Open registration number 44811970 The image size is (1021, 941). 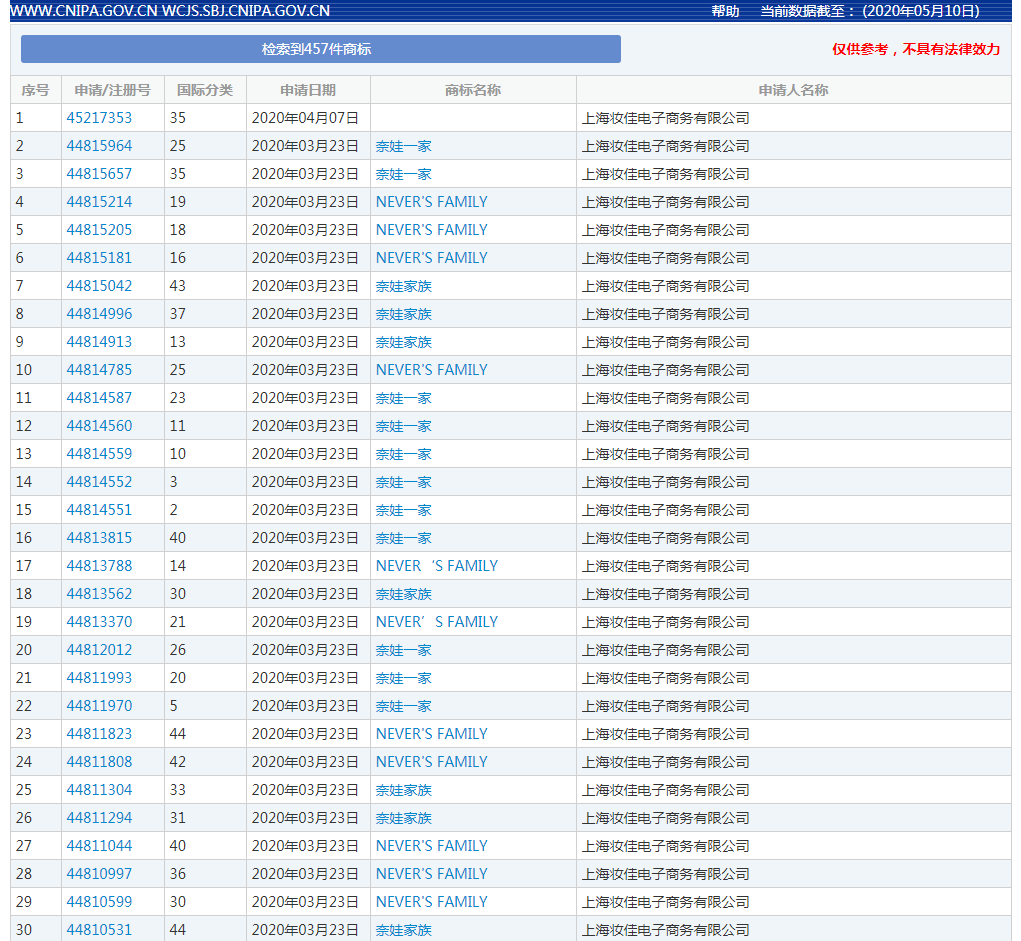[99, 706]
